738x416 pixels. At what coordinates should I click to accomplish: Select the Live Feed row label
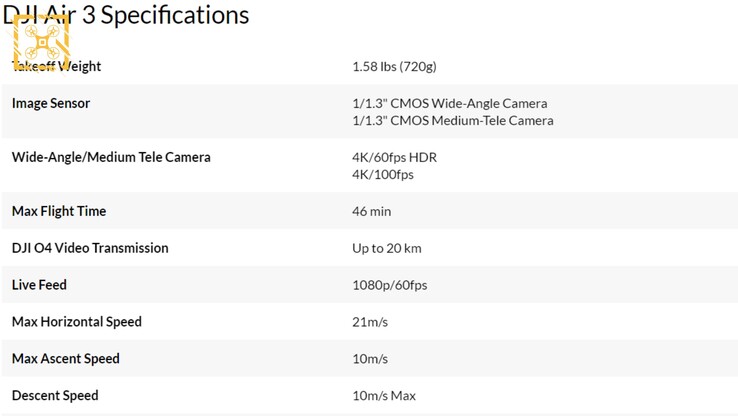[39, 285]
